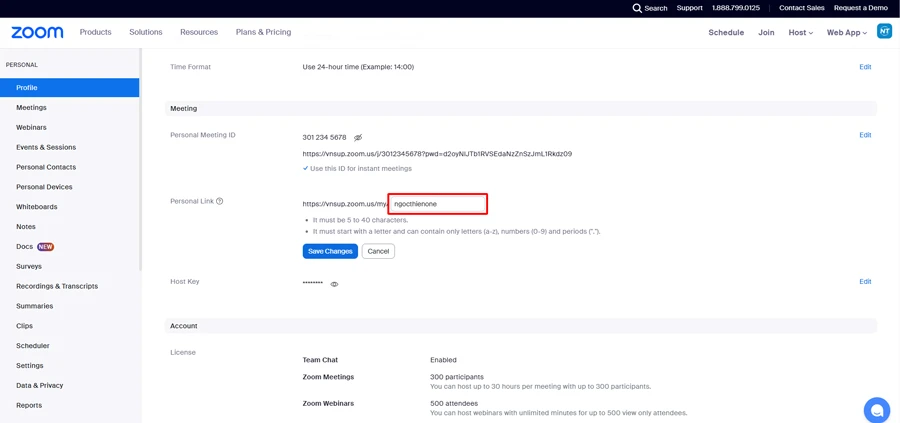Open the Support link

[x=689, y=8]
